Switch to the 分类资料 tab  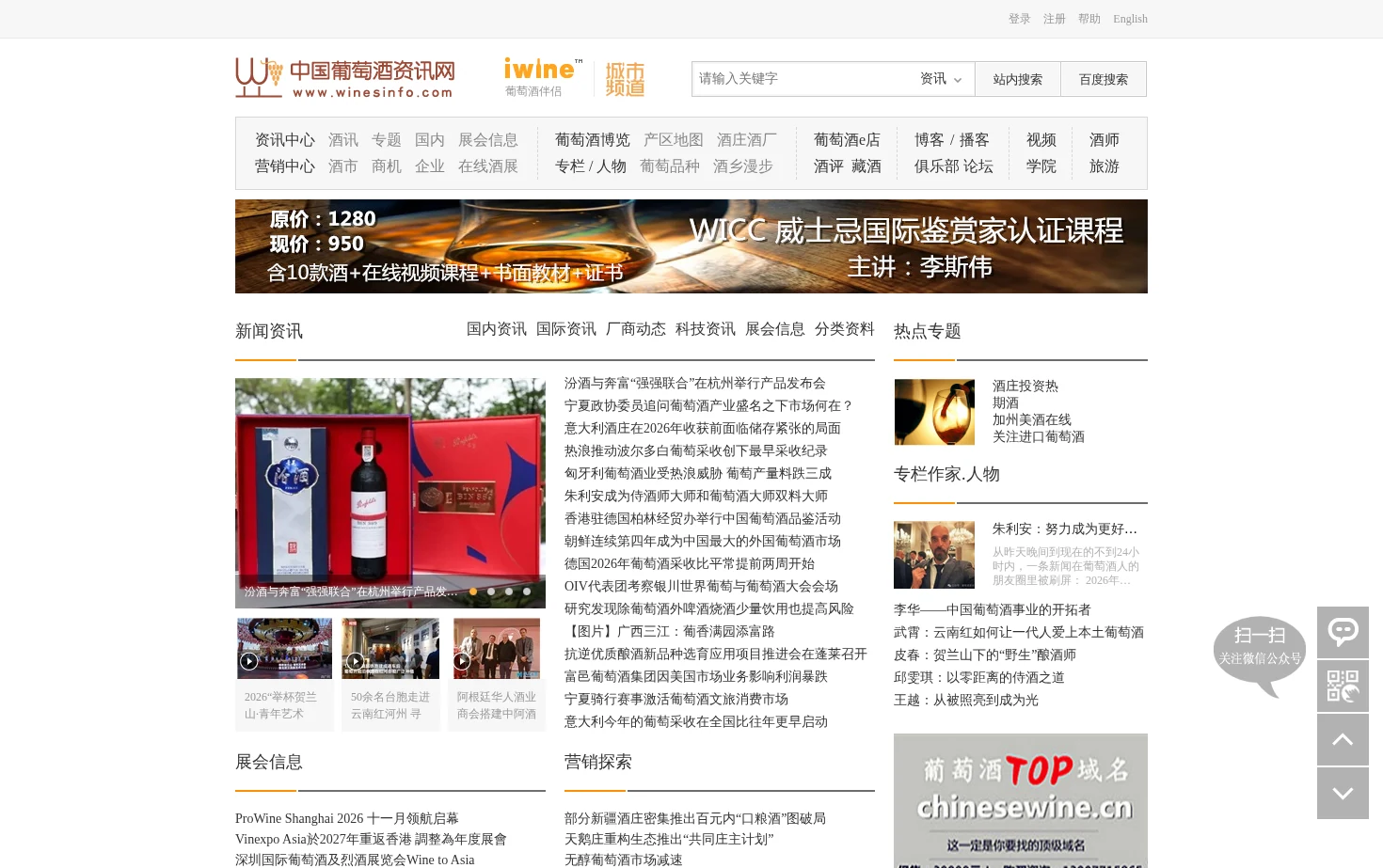[845, 329]
